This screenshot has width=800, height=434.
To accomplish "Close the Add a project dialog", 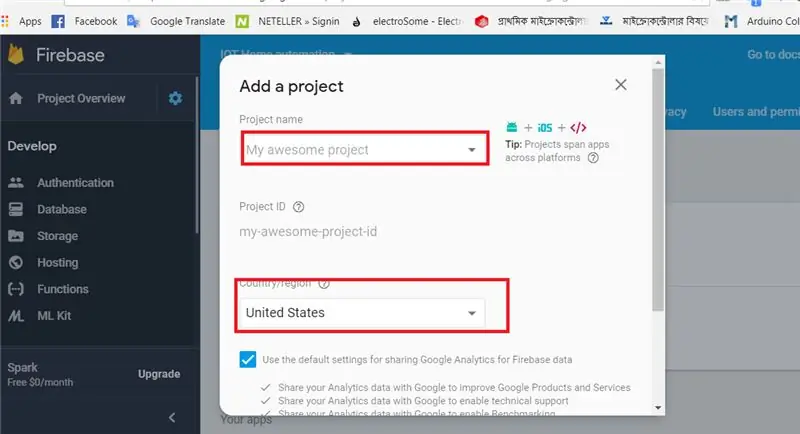I will coord(620,85).
